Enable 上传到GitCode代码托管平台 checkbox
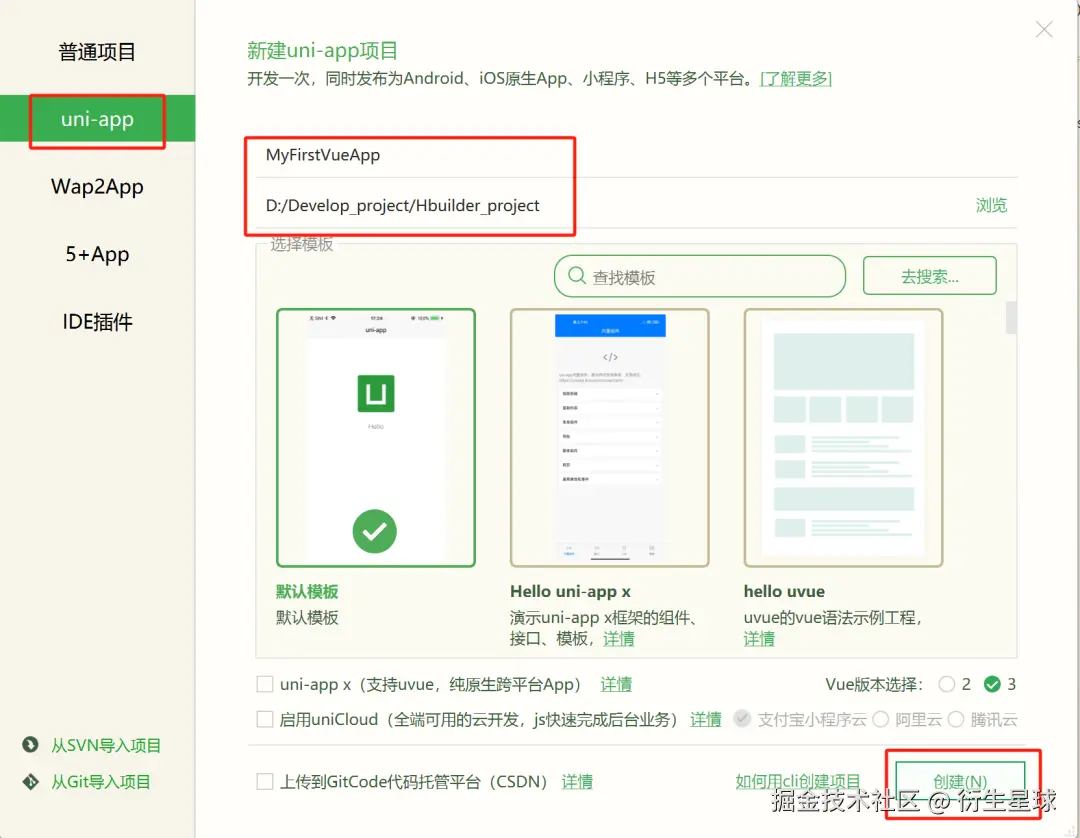1080x838 pixels. [264, 782]
